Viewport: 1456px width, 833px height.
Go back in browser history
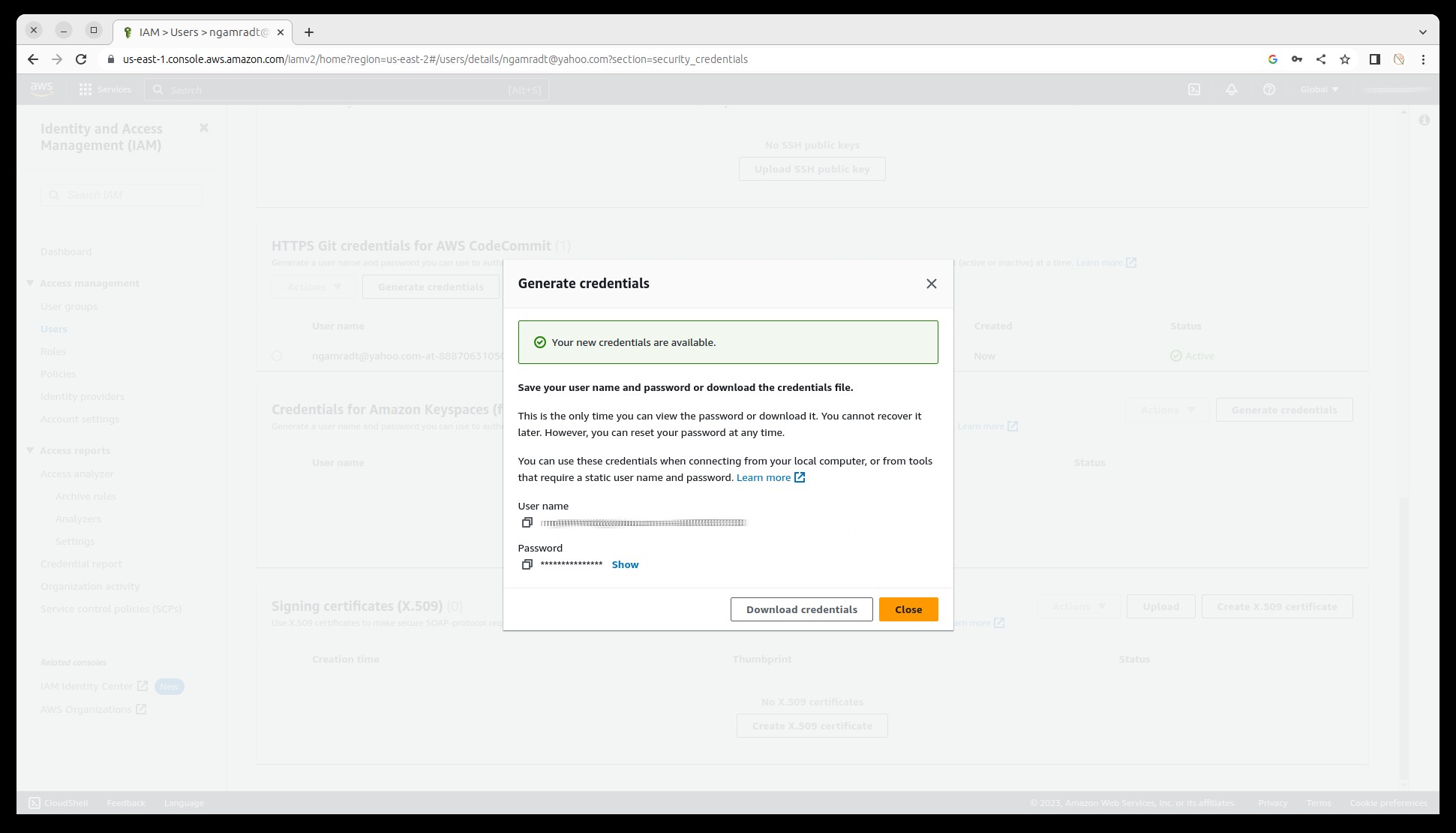click(33, 59)
